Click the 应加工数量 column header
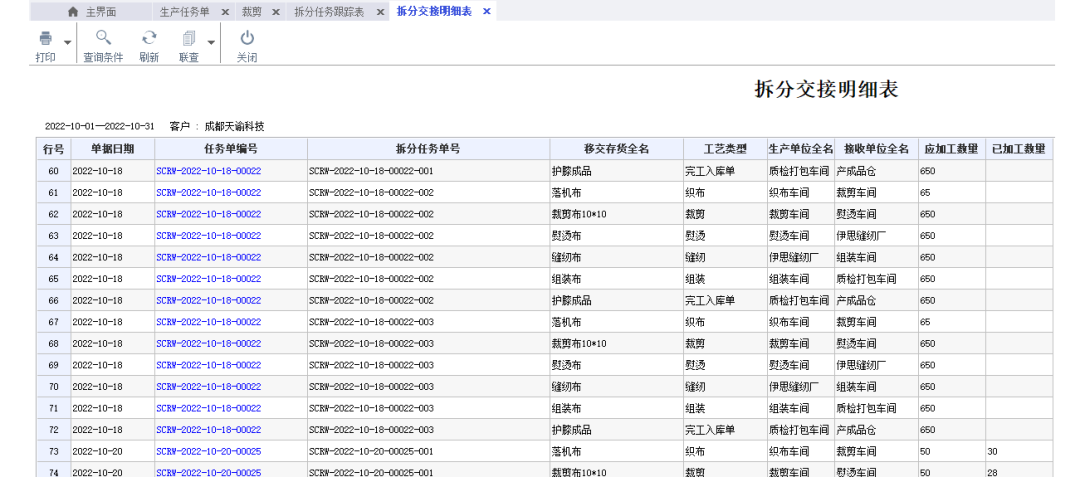 951,149
